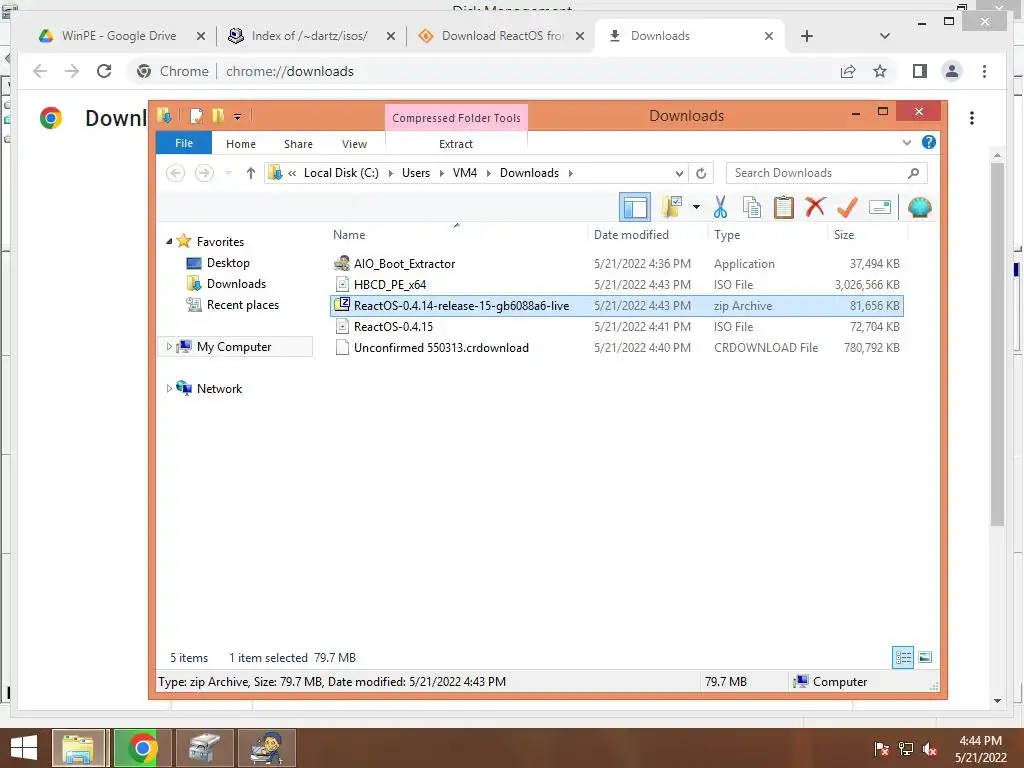1024x768 pixels.
Task: Click the red X Delete toolbar icon
Action: click(x=815, y=207)
